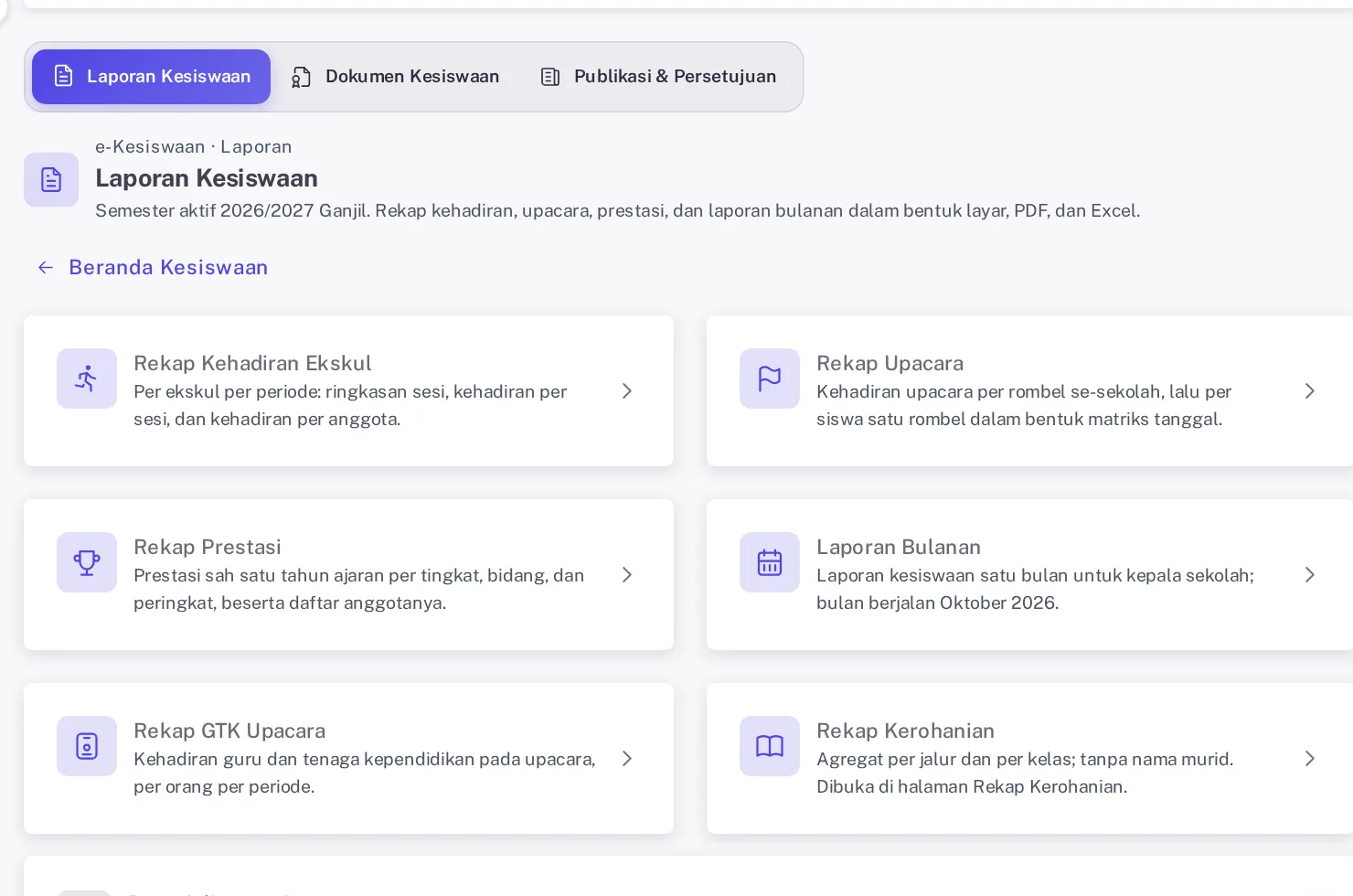This screenshot has height=896, width=1353.
Task: Click the trophy icon for Rekap Prestasi
Action: click(87, 562)
